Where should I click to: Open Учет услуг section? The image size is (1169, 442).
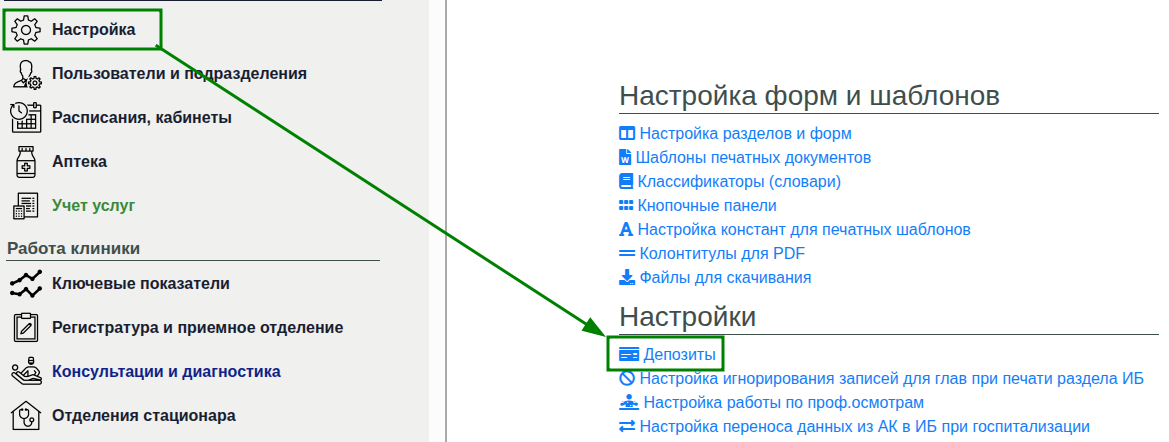tap(93, 206)
